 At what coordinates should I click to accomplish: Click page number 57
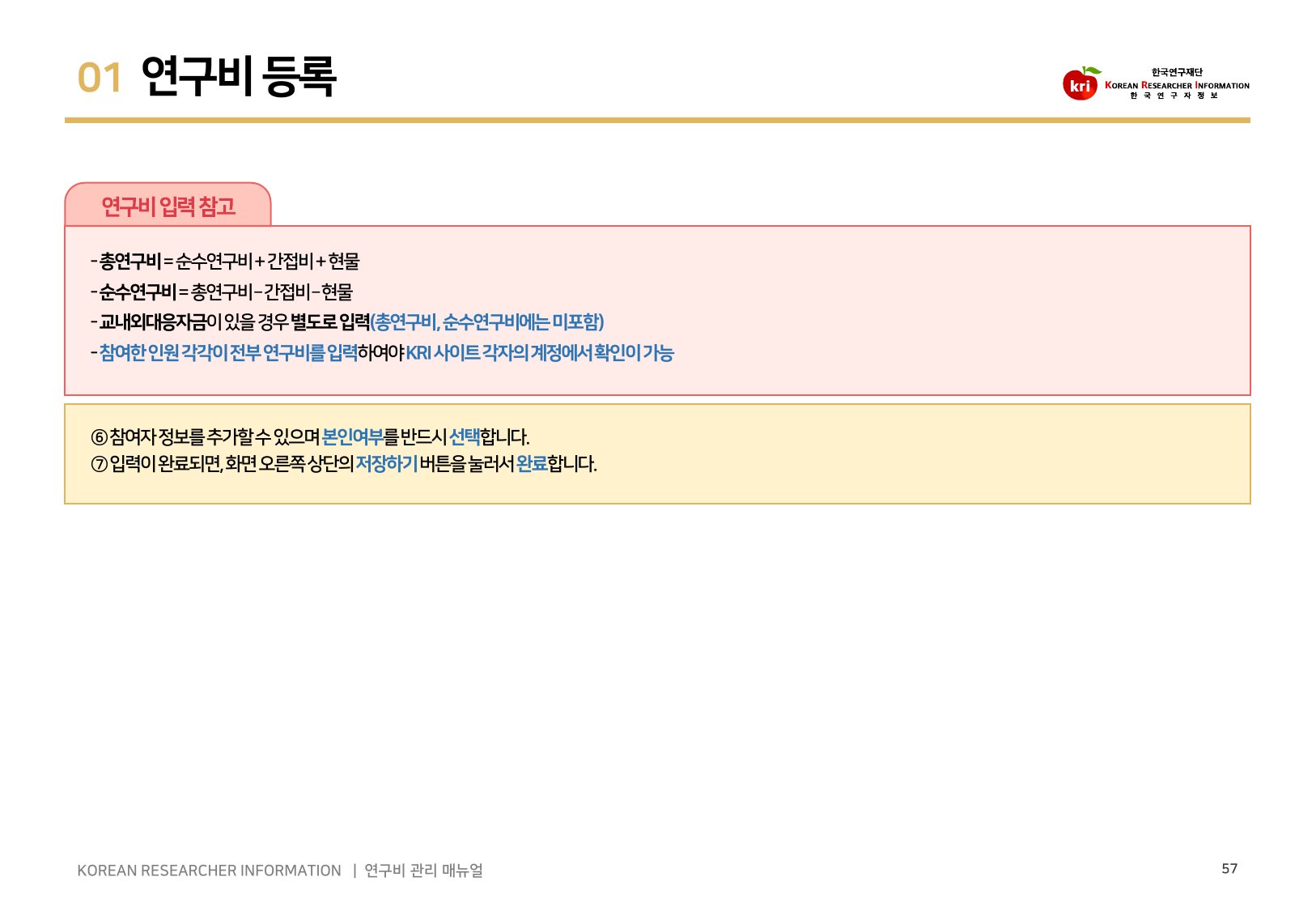click(1229, 869)
